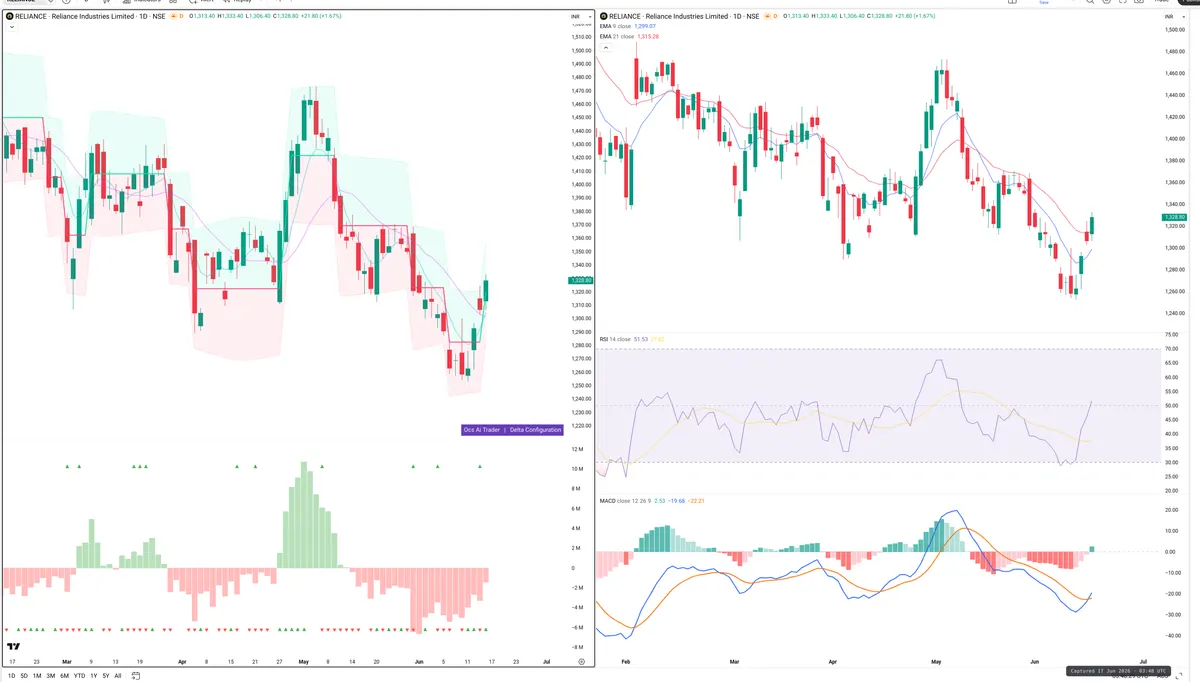Click the -30.00 level on MACD axis
Screen dimensions: 1200x682
click(1170, 615)
